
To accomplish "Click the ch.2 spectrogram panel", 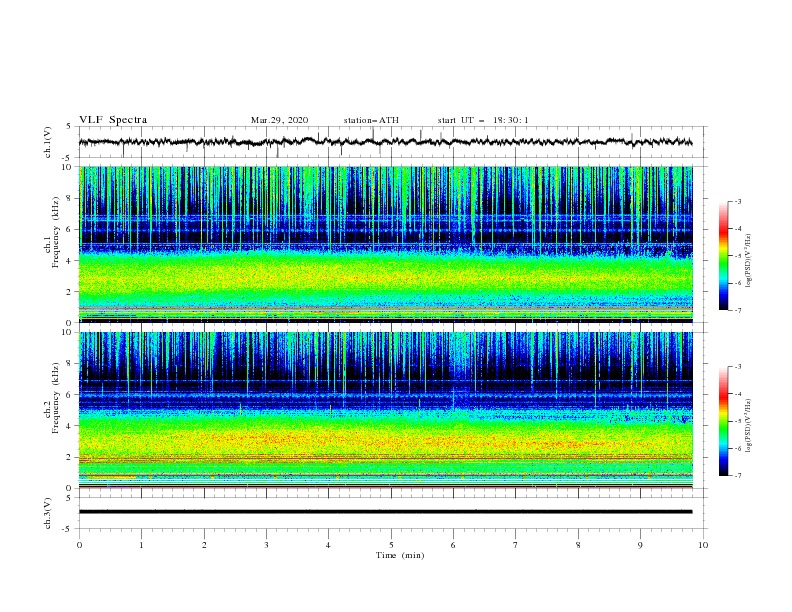I will 386,410.
